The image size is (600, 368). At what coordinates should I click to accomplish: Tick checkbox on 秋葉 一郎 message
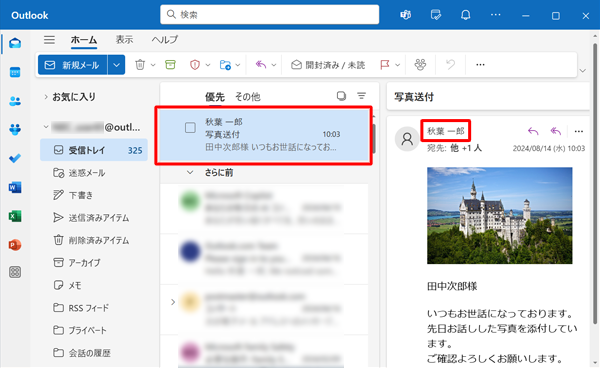pos(190,127)
